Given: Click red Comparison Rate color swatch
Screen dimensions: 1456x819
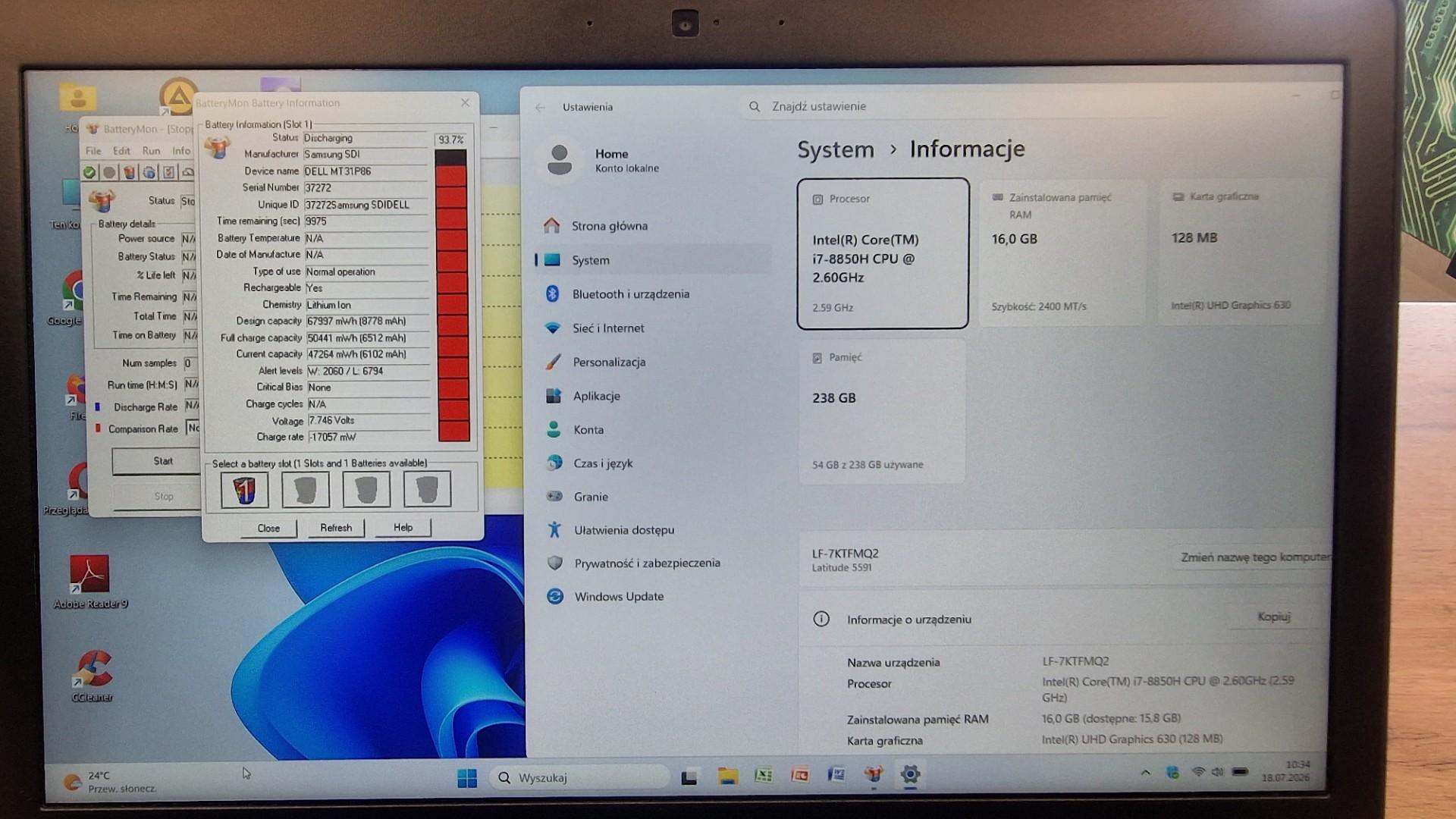Looking at the screenshot, I should [x=97, y=428].
